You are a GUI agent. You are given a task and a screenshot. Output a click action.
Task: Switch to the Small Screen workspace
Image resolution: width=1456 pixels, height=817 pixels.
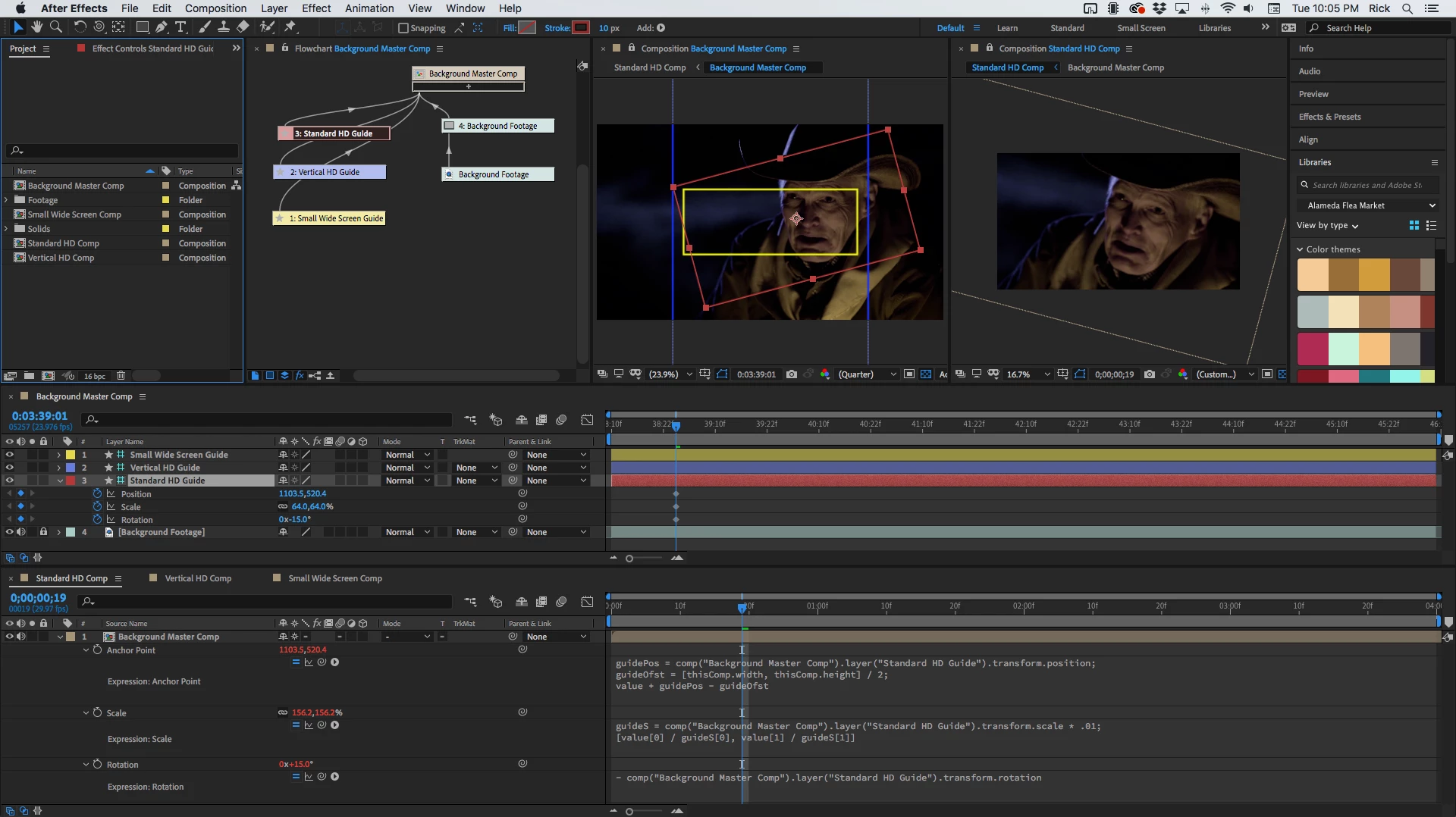pyautogui.click(x=1141, y=28)
